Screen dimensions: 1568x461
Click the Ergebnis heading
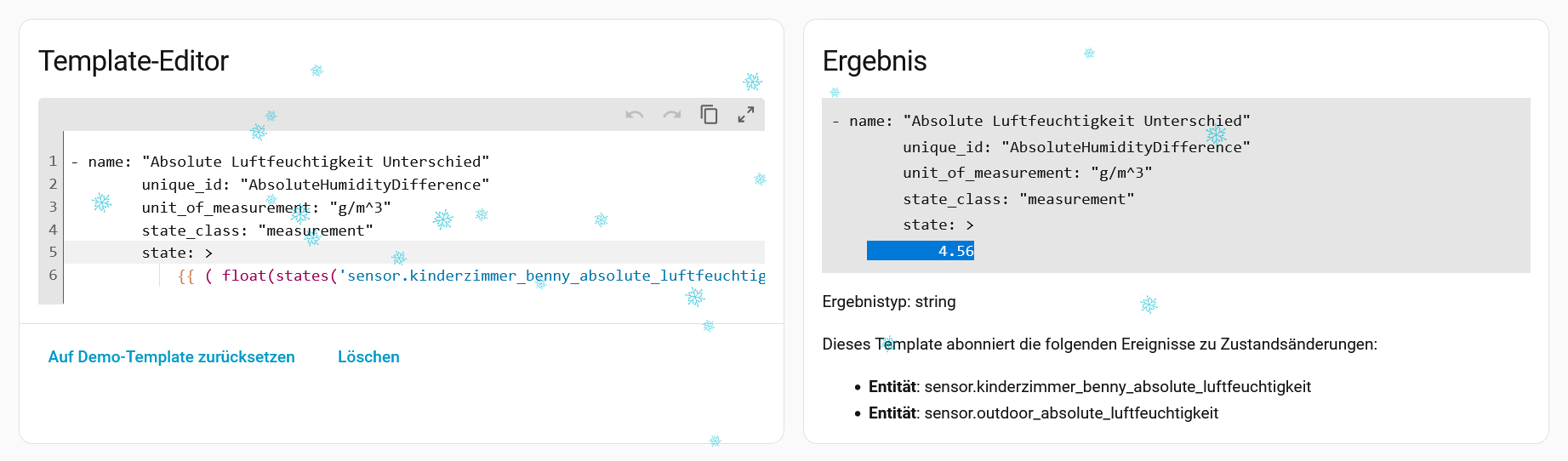[x=875, y=61]
